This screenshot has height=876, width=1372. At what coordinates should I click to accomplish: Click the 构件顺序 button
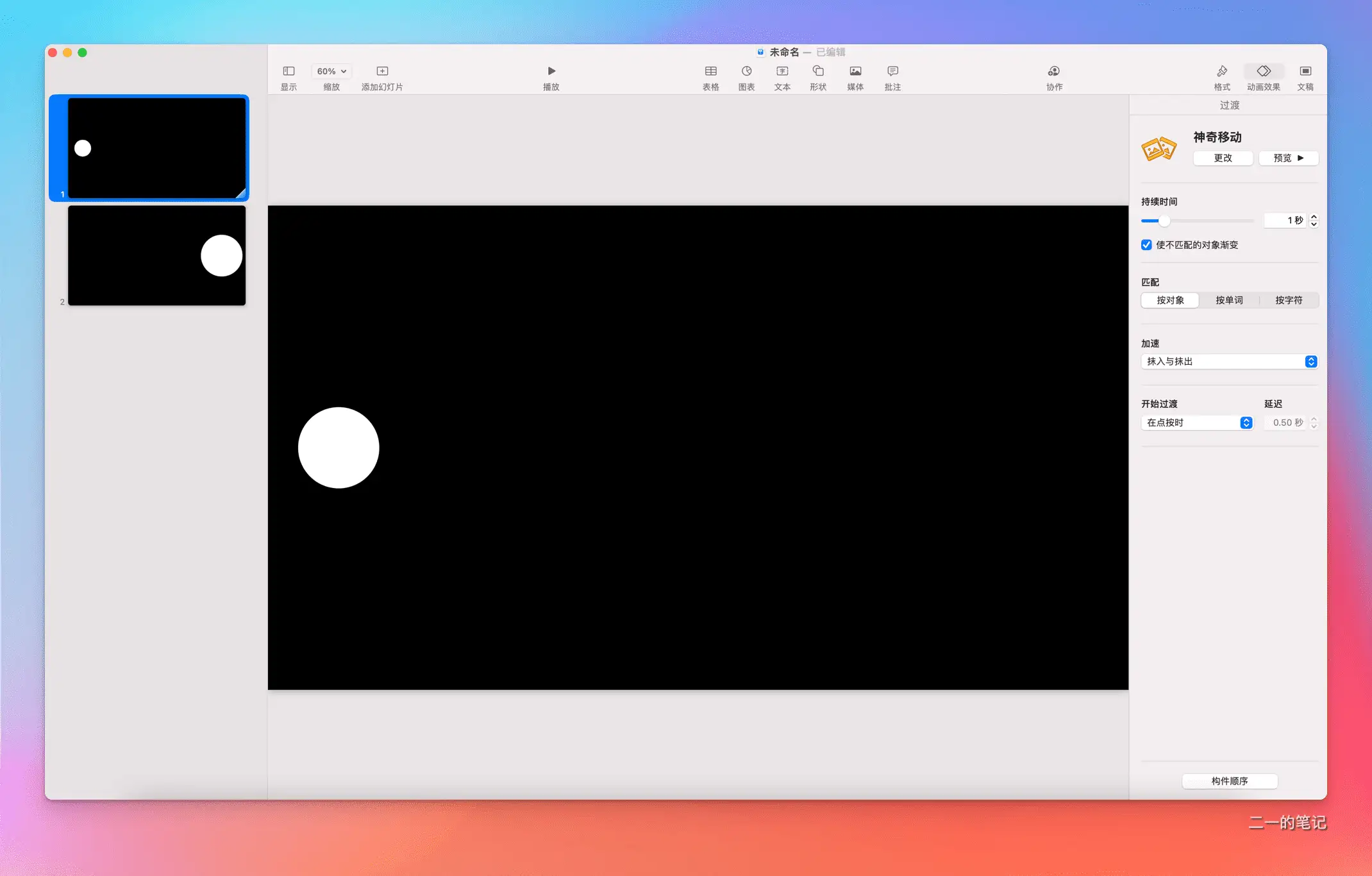1230,781
